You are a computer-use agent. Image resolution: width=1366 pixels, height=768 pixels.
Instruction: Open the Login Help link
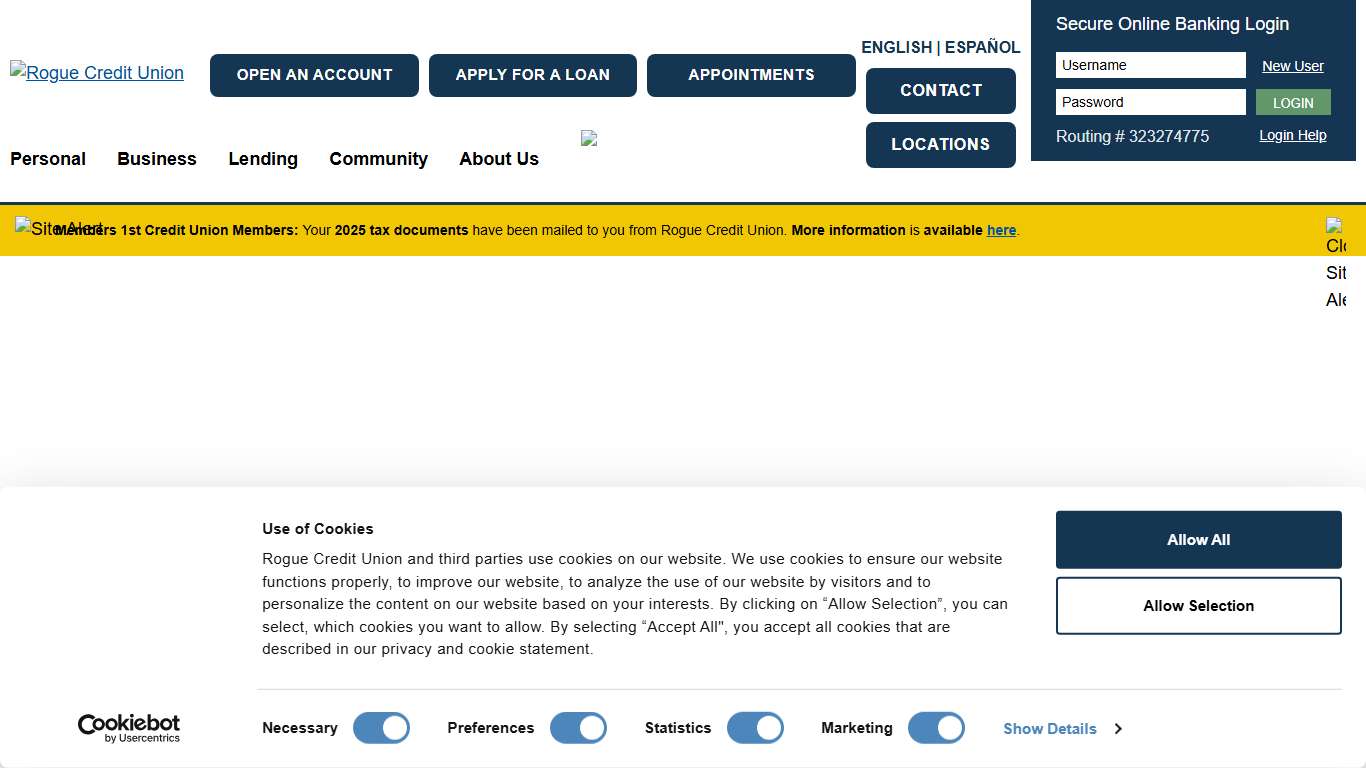(x=1292, y=135)
